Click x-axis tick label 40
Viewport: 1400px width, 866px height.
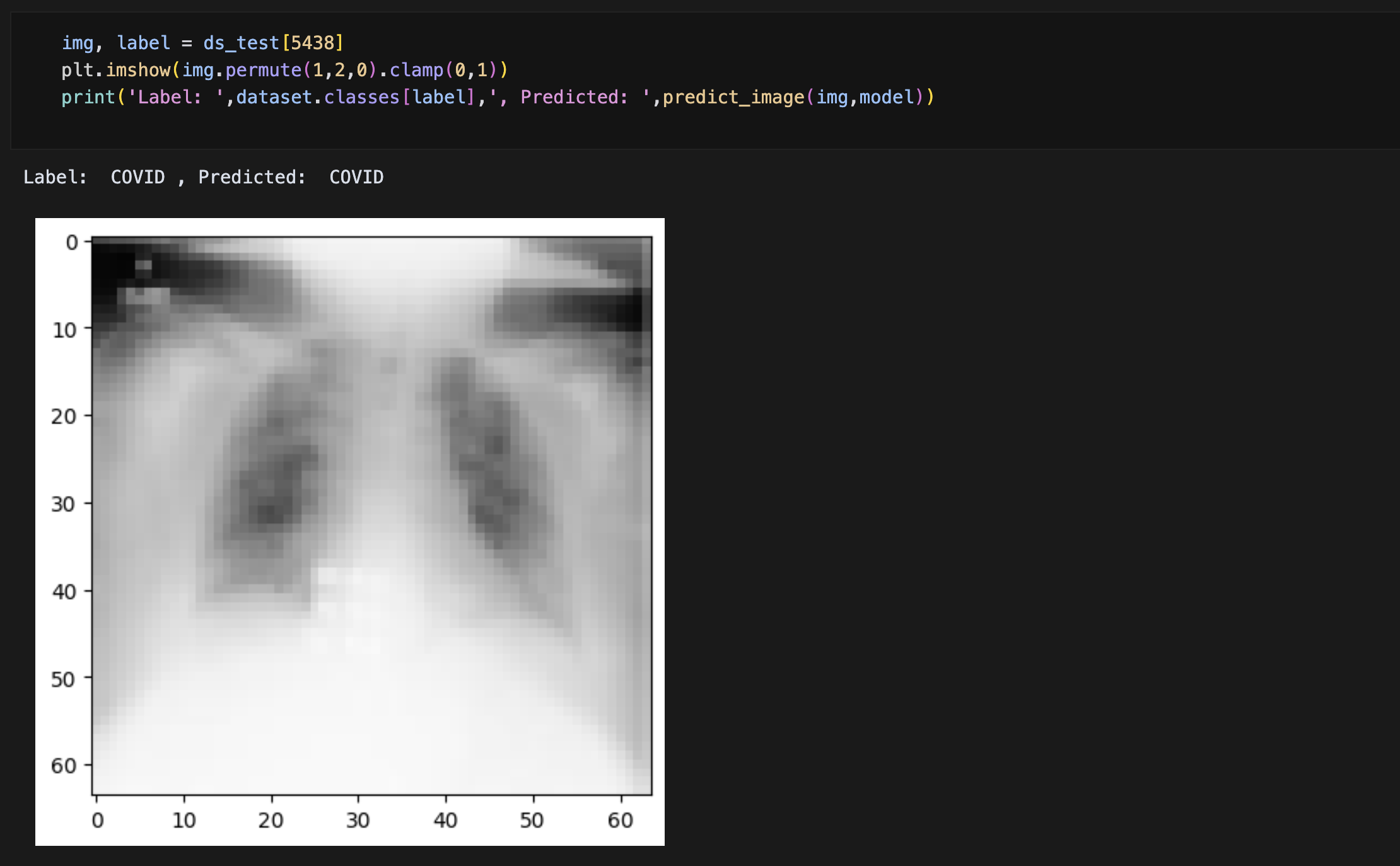[445, 820]
